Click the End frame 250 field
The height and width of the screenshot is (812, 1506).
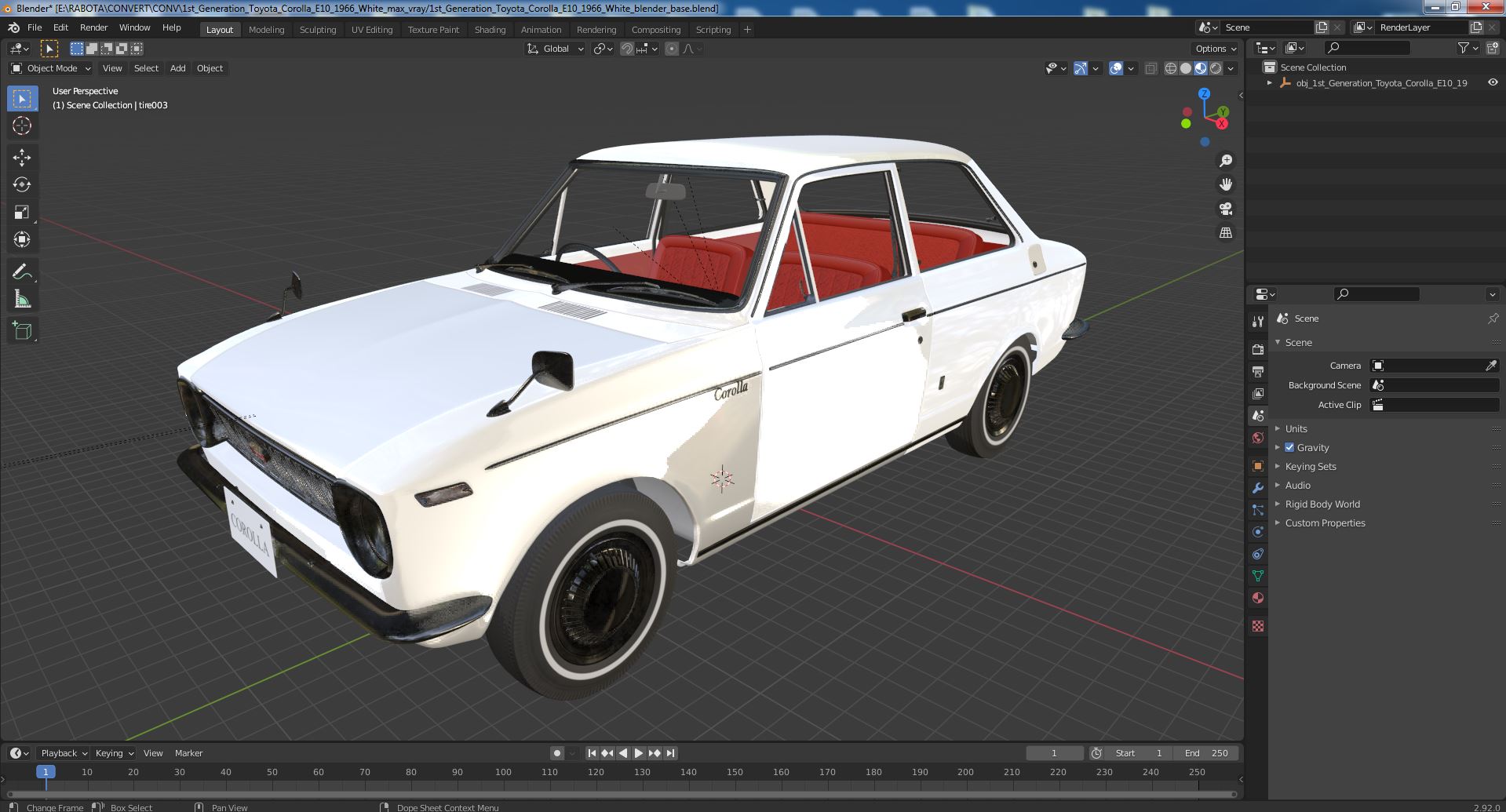(1206, 753)
